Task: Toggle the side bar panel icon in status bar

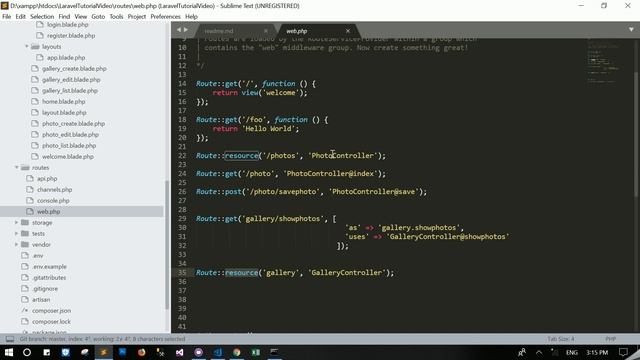Action: [x=10, y=339]
